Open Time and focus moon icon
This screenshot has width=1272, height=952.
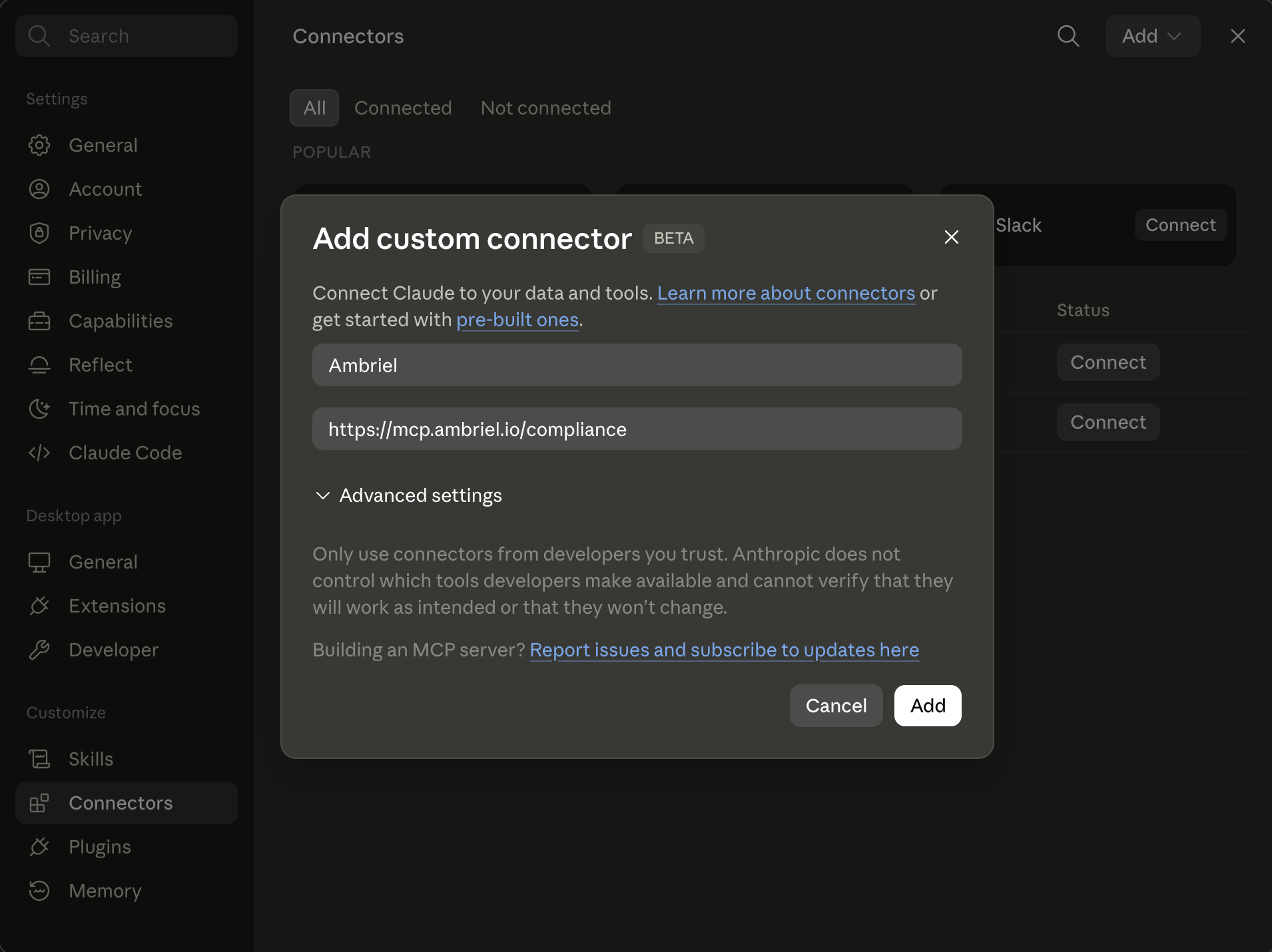pyautogui.click(x=39, y=409)
